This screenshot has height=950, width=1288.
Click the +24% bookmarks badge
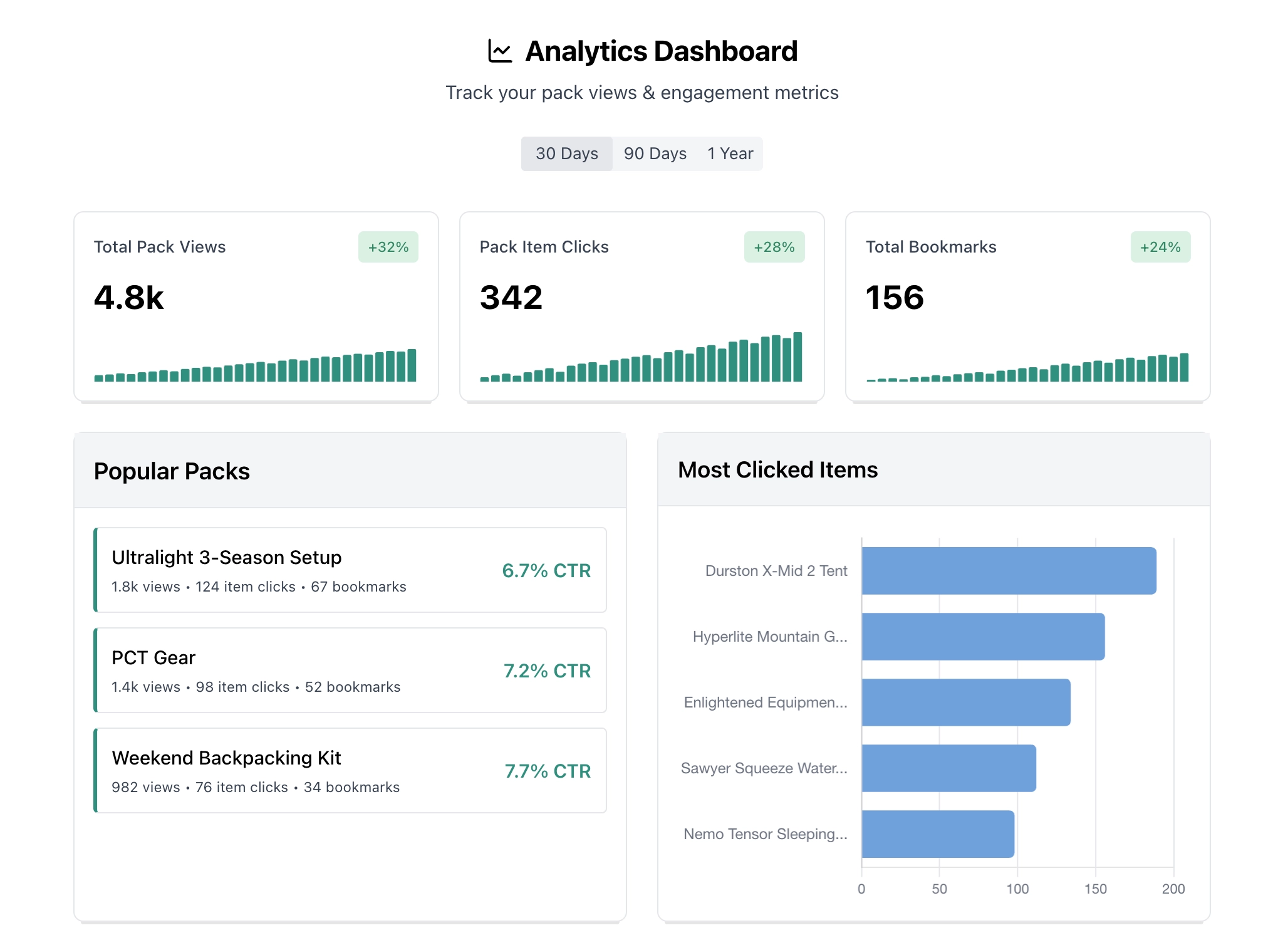coord(1160,247)
